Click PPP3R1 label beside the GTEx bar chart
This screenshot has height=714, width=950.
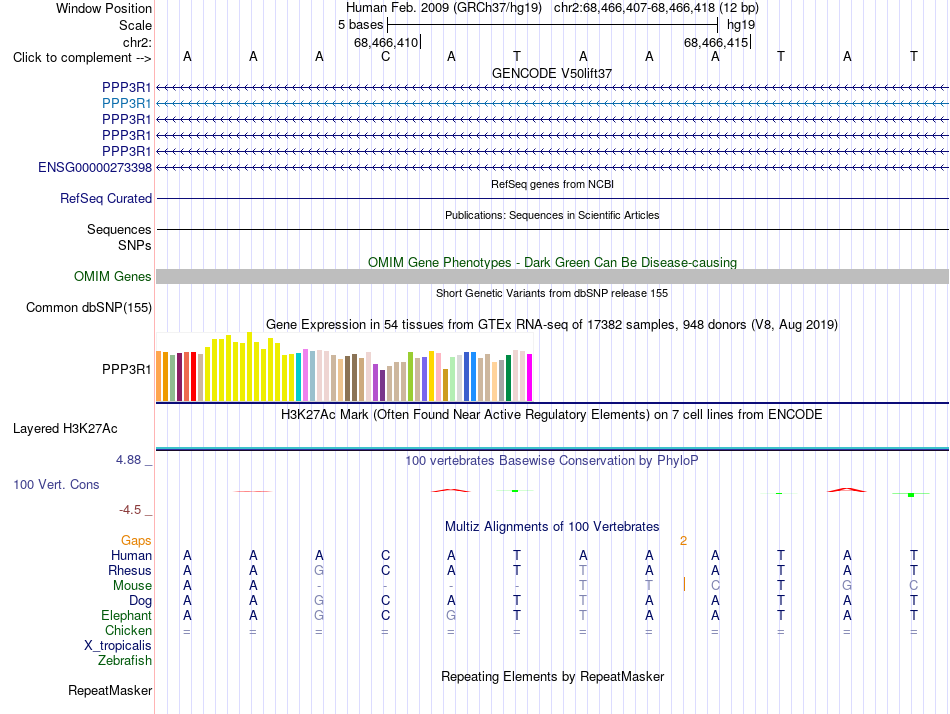pos(126,369)
